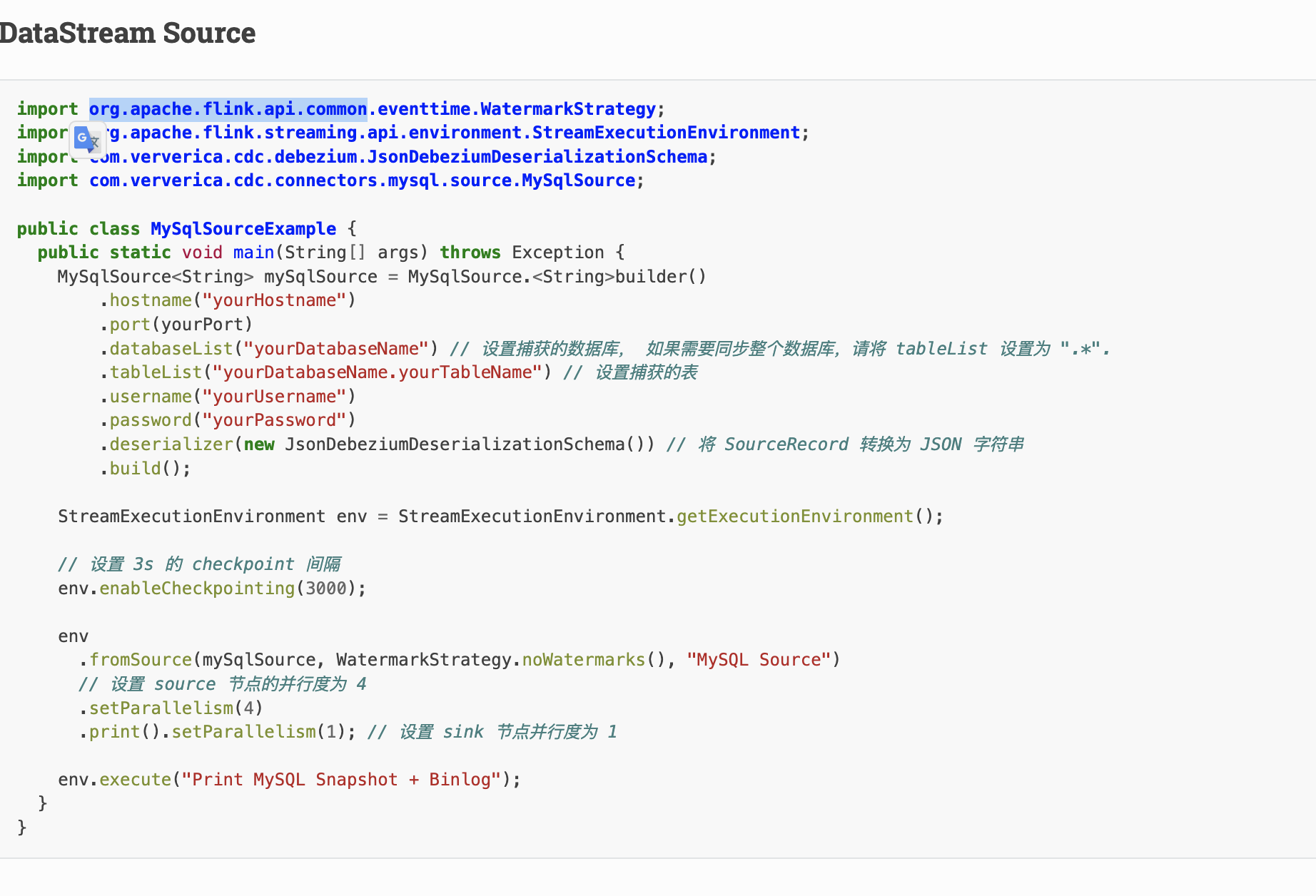Click the "yourHostname" string

pyautogui.click(x=274, y=300)
